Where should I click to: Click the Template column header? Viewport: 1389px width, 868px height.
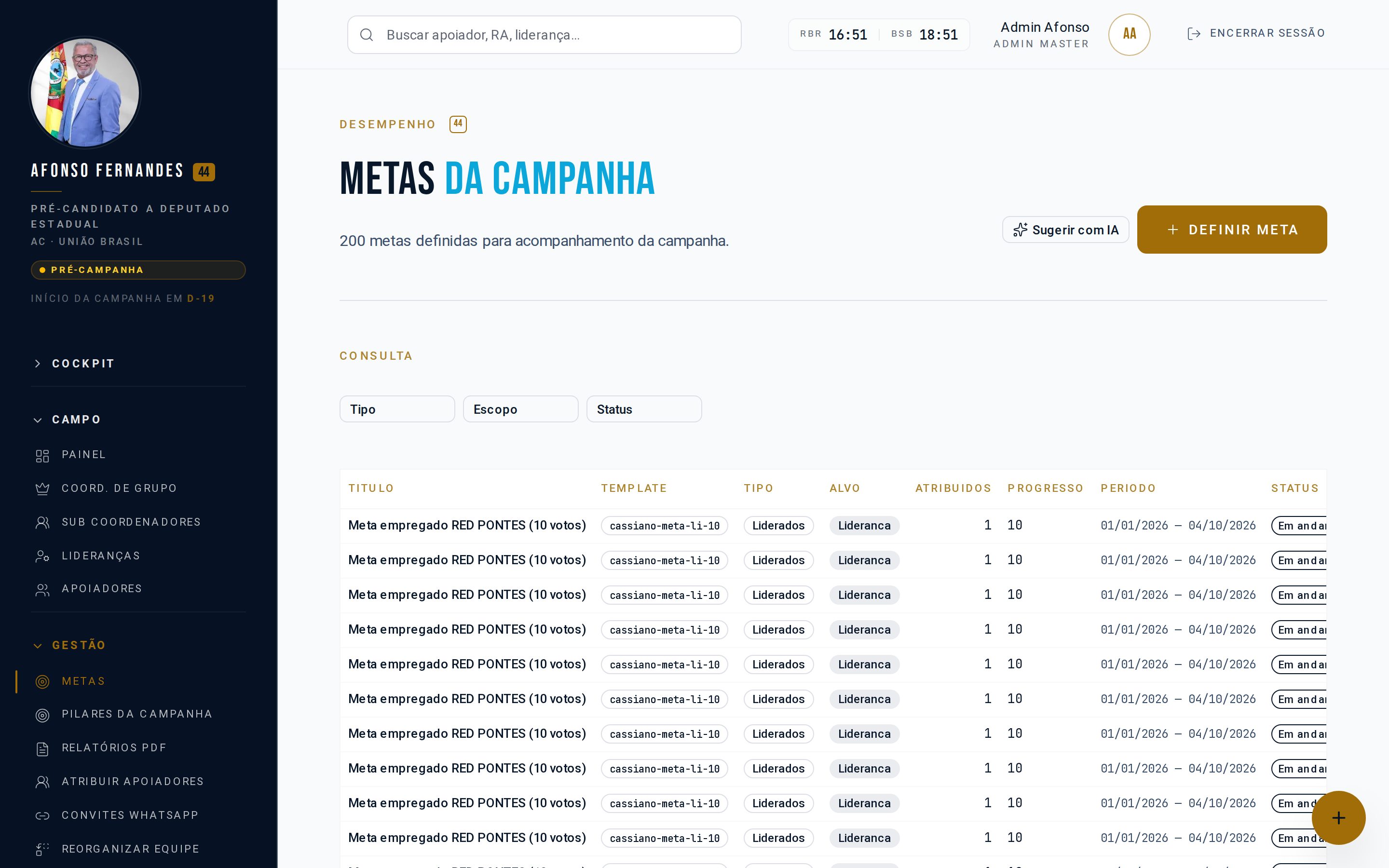pyautogui.click(x=634, y=488)
